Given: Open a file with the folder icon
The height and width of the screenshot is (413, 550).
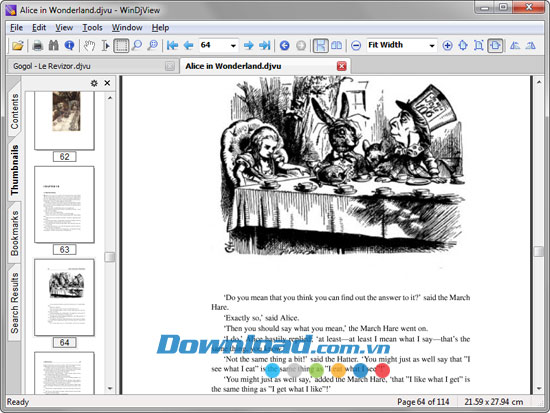Looking at the screenshot, I should pos(18,45).
